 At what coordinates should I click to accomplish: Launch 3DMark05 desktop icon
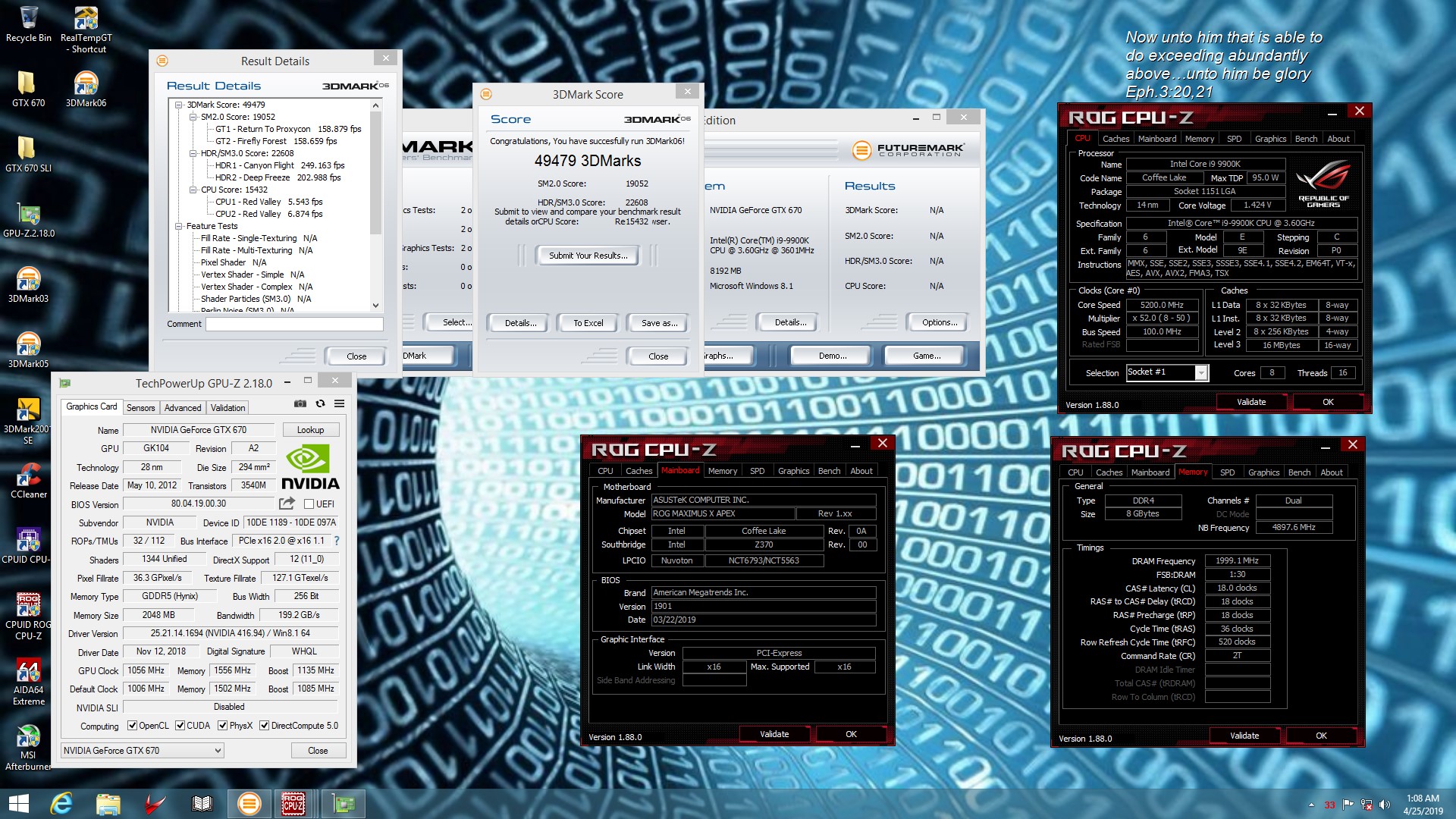29,350
